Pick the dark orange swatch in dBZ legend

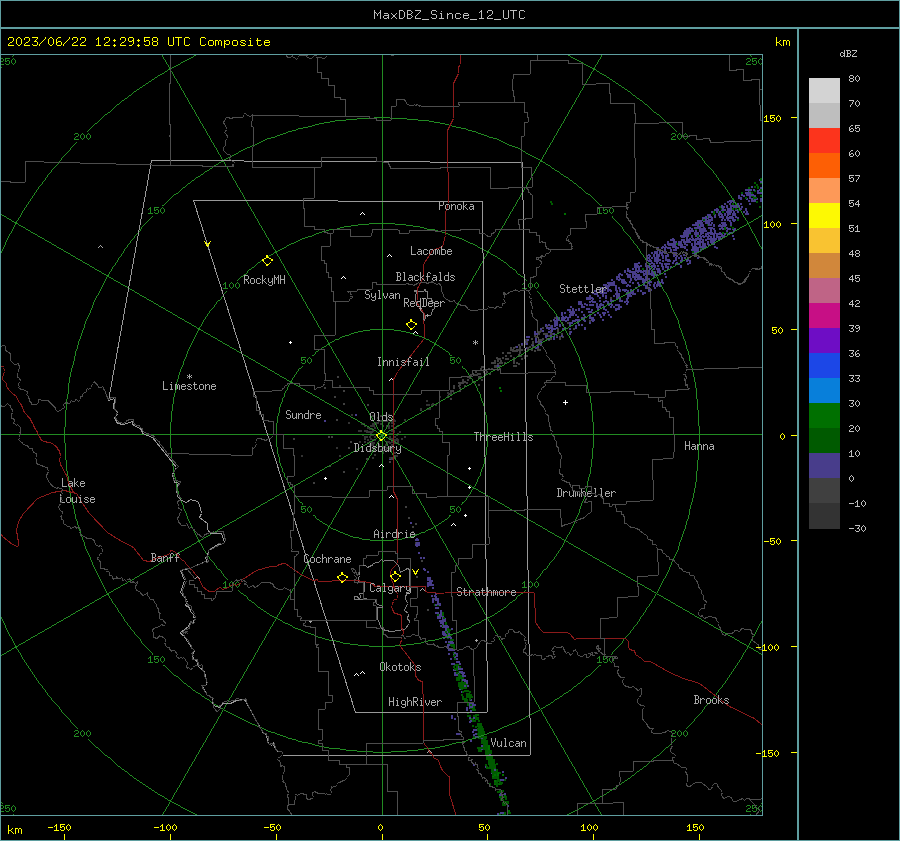pyautogui.click(x=824, y=166)
